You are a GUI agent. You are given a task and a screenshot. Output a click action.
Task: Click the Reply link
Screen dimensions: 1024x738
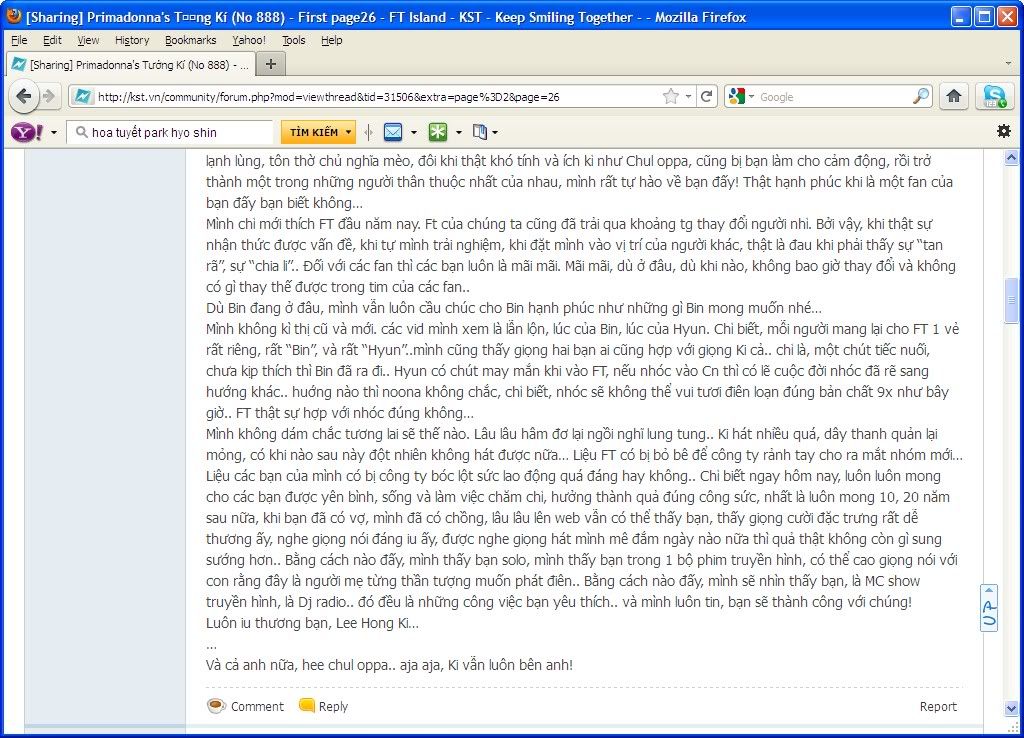(333, 706)
